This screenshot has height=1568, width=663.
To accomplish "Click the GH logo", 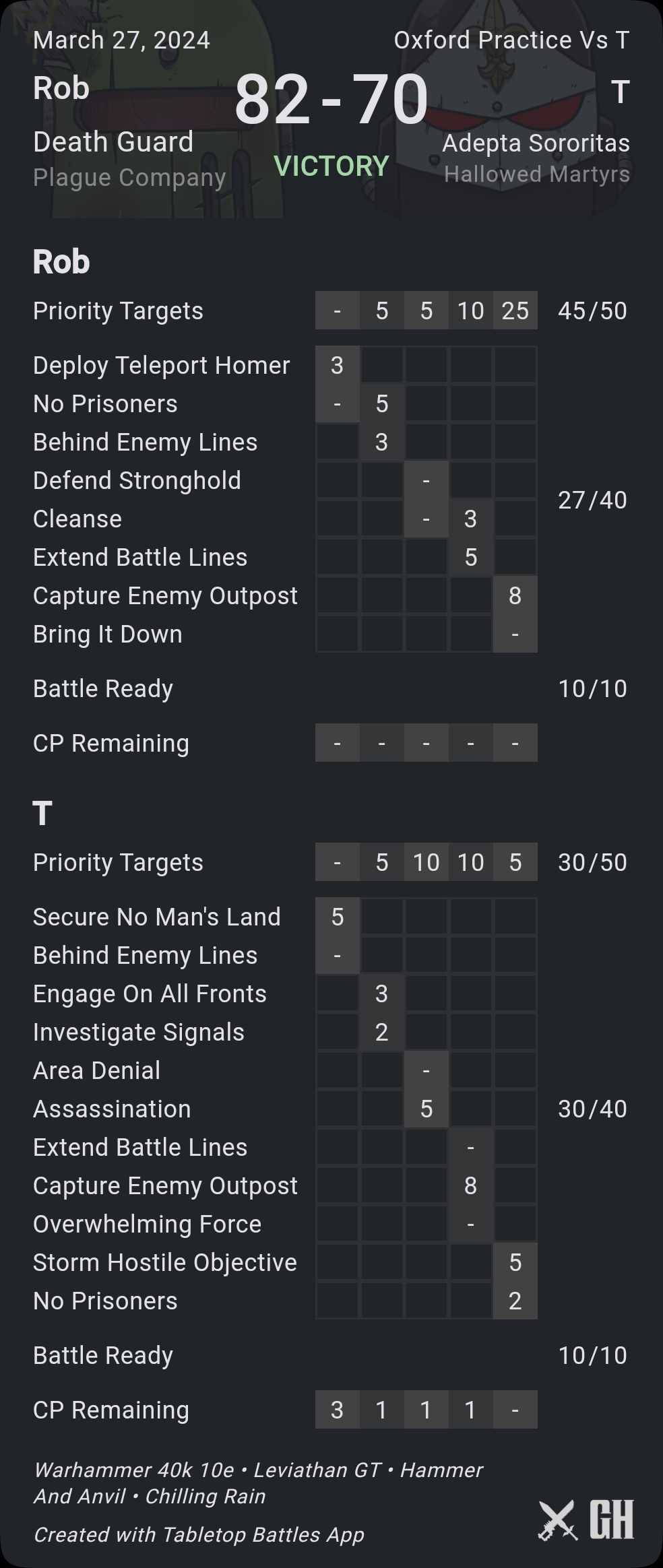I will [612, 1520].
